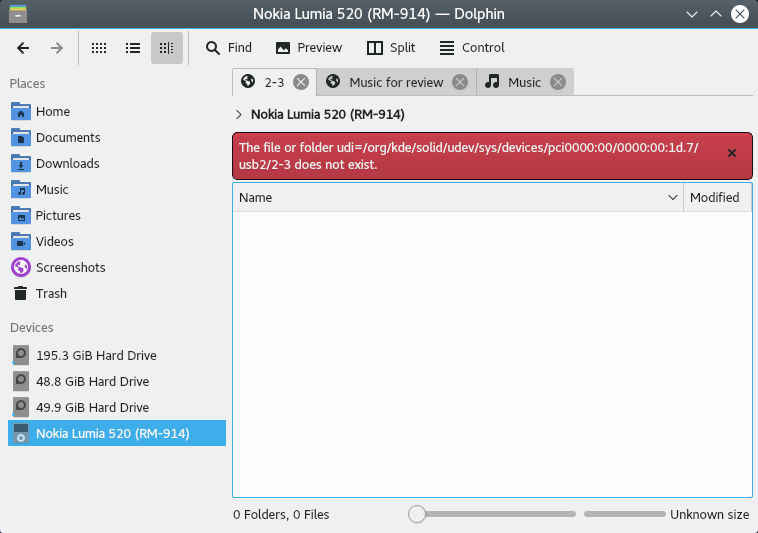The height and width of the screenshot is (533, 758).
Task: Toggle file Preview
Action: click(309, 48)
